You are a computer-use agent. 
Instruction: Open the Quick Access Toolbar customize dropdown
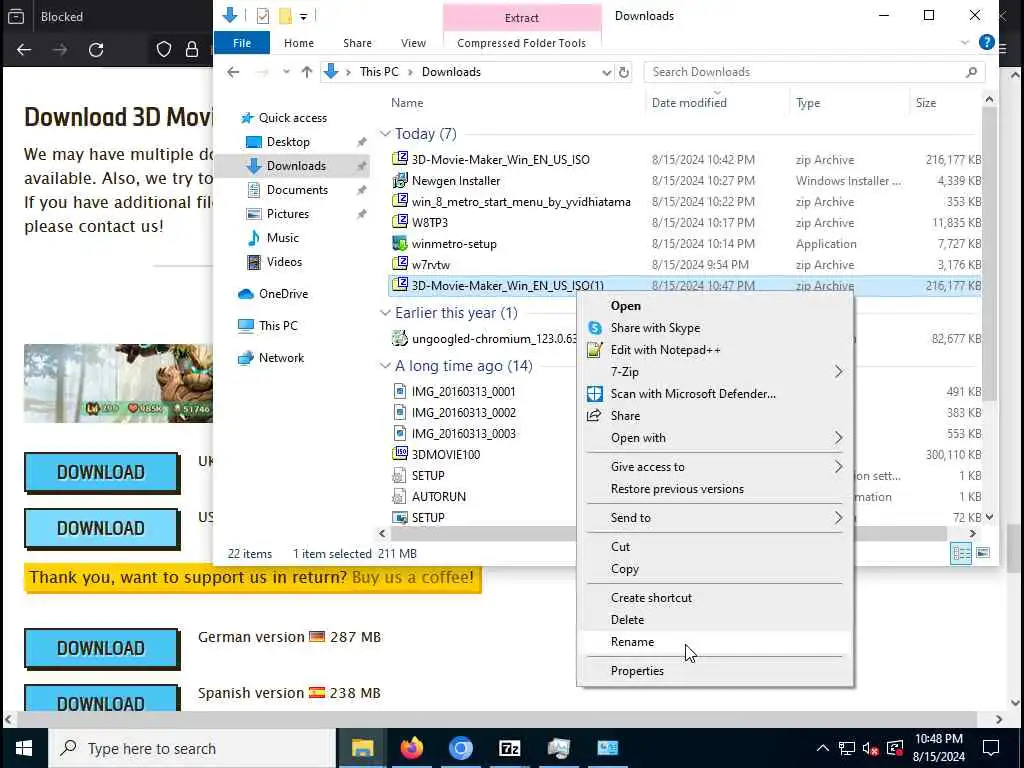click(304, 16)
